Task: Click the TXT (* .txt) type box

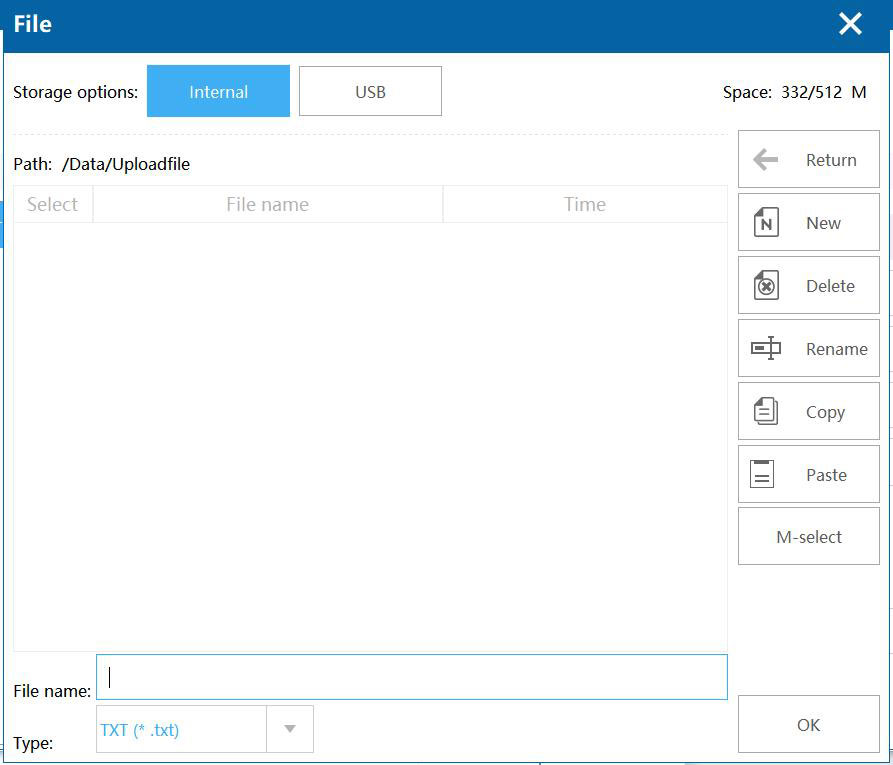Action: 181,729
